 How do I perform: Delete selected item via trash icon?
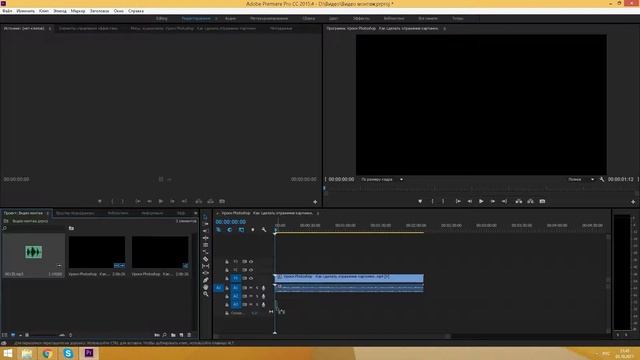pyautogui.click(x=189, y=335)
